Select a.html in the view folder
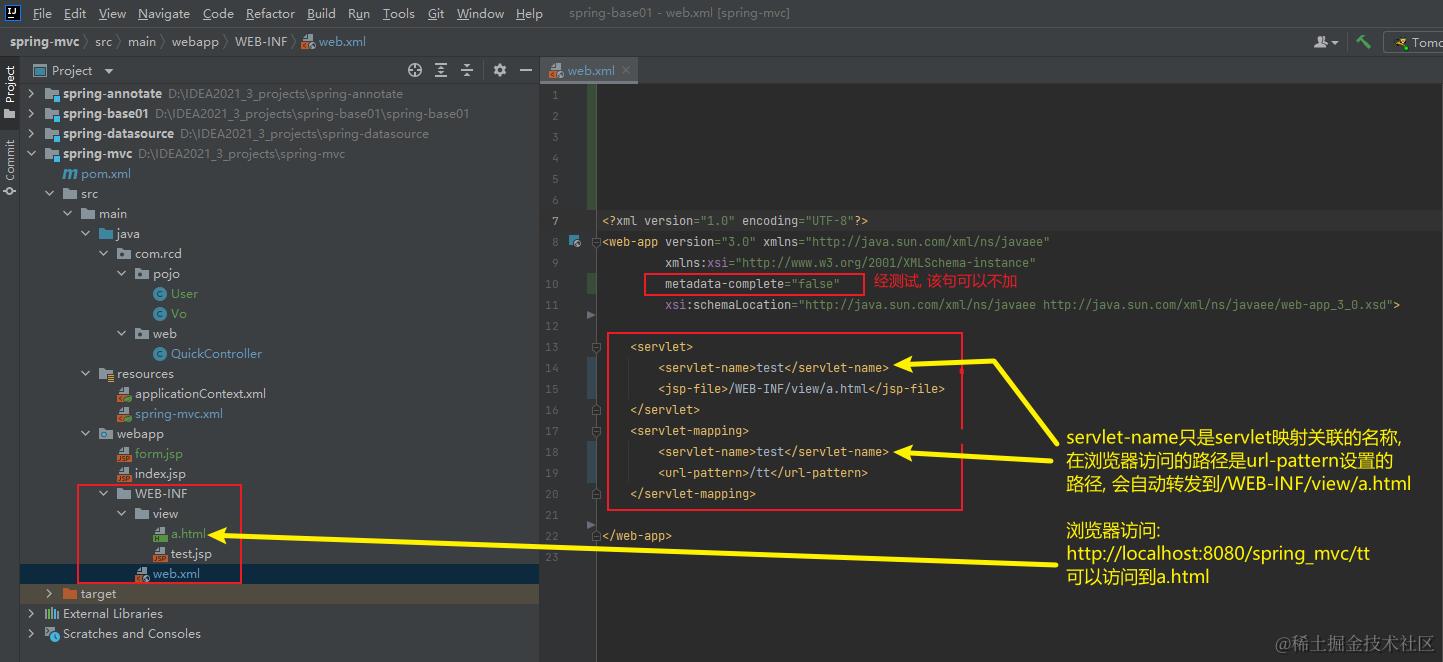Screen dimensions: 1443x662 (x=189, y=534)
